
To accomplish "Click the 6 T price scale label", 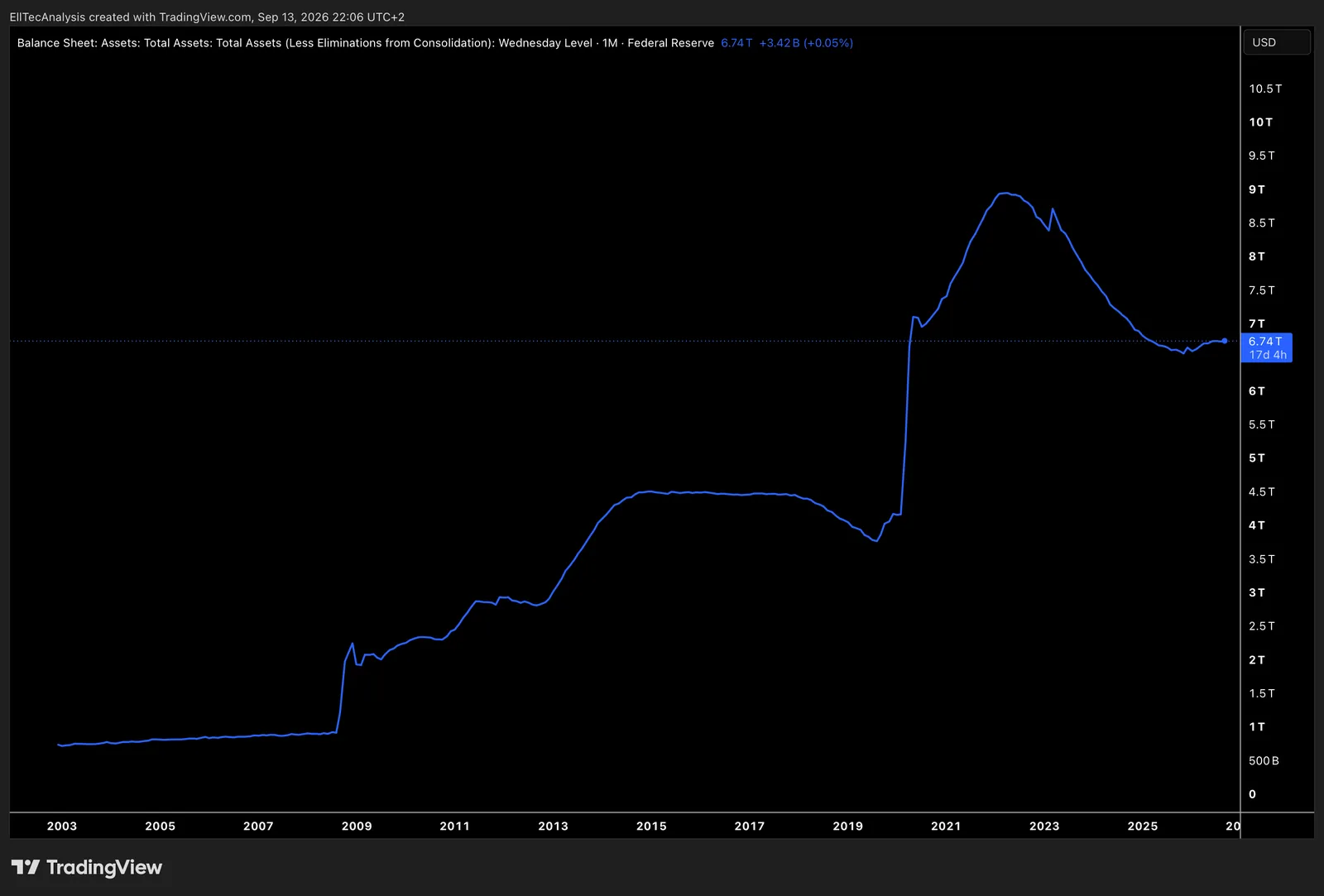I will 1257,391.
